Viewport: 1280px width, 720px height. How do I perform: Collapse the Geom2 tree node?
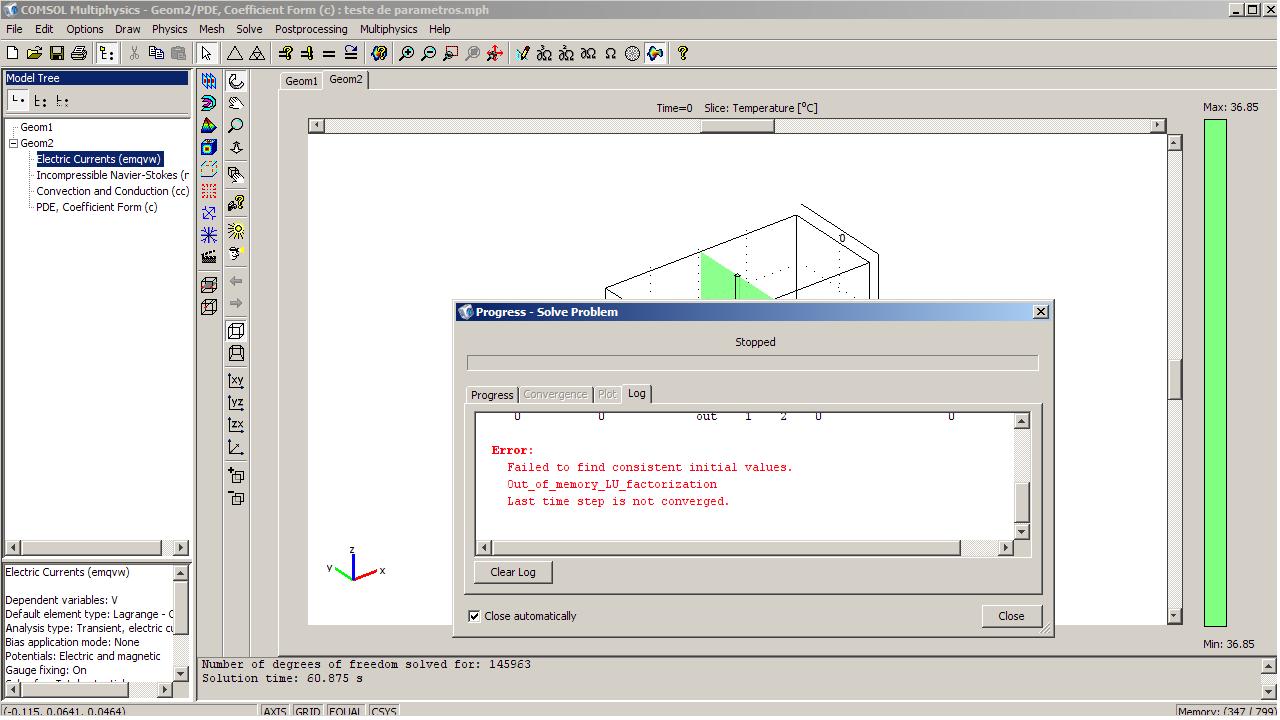14,143
